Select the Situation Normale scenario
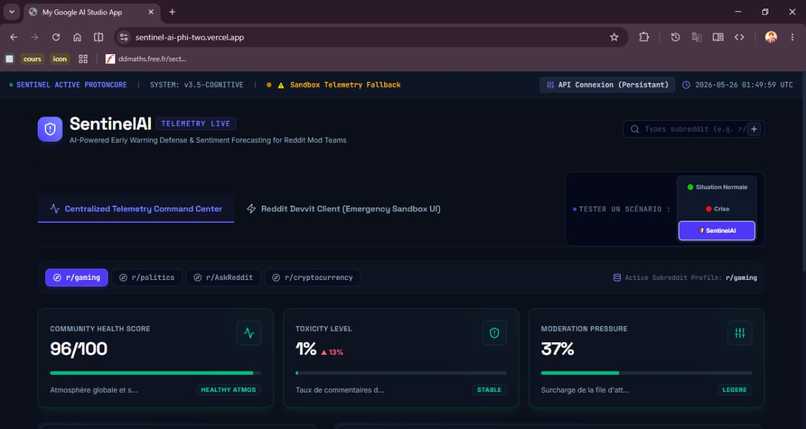The height and width of the screenshot is (429, 806). pyautogui.click(x=717, y=187)
